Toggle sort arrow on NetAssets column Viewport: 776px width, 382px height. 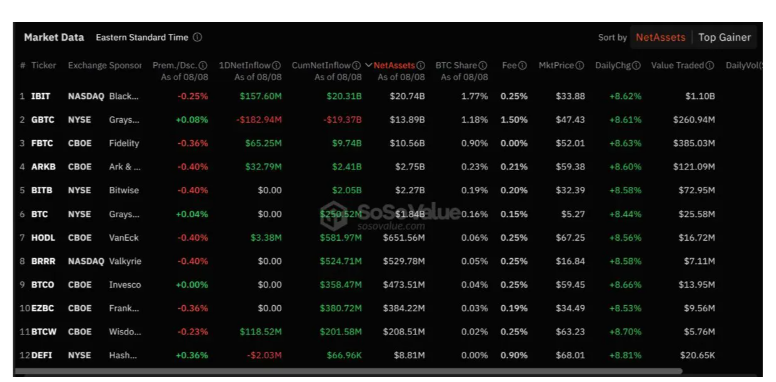pyautogui.click(x=369, y=65)
